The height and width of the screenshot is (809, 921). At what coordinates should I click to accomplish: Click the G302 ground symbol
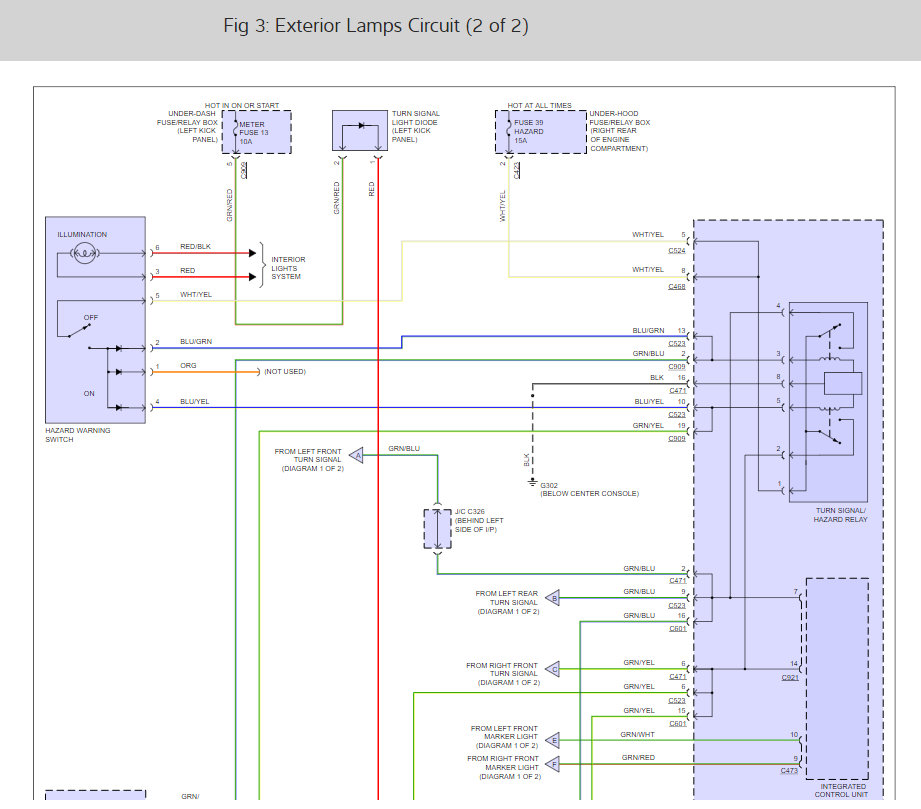tap(533, 482)
